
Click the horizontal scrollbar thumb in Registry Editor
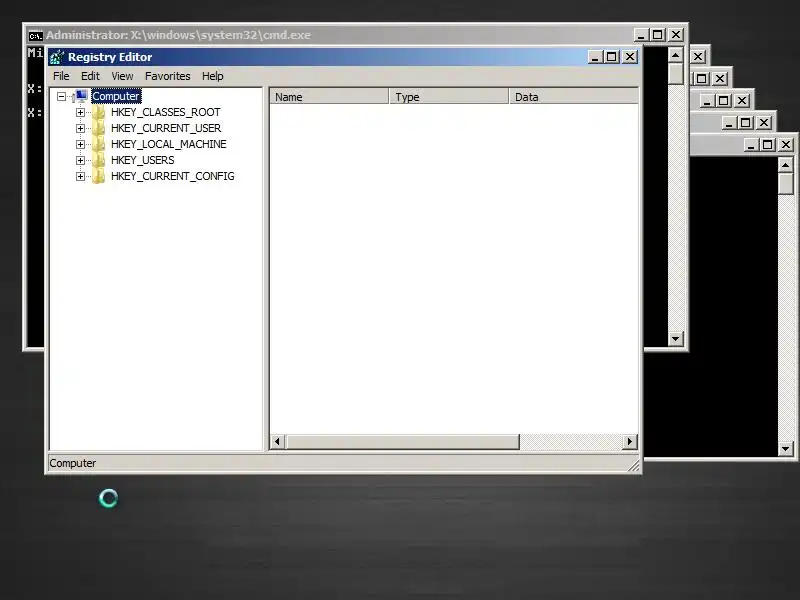pos(402,442)
